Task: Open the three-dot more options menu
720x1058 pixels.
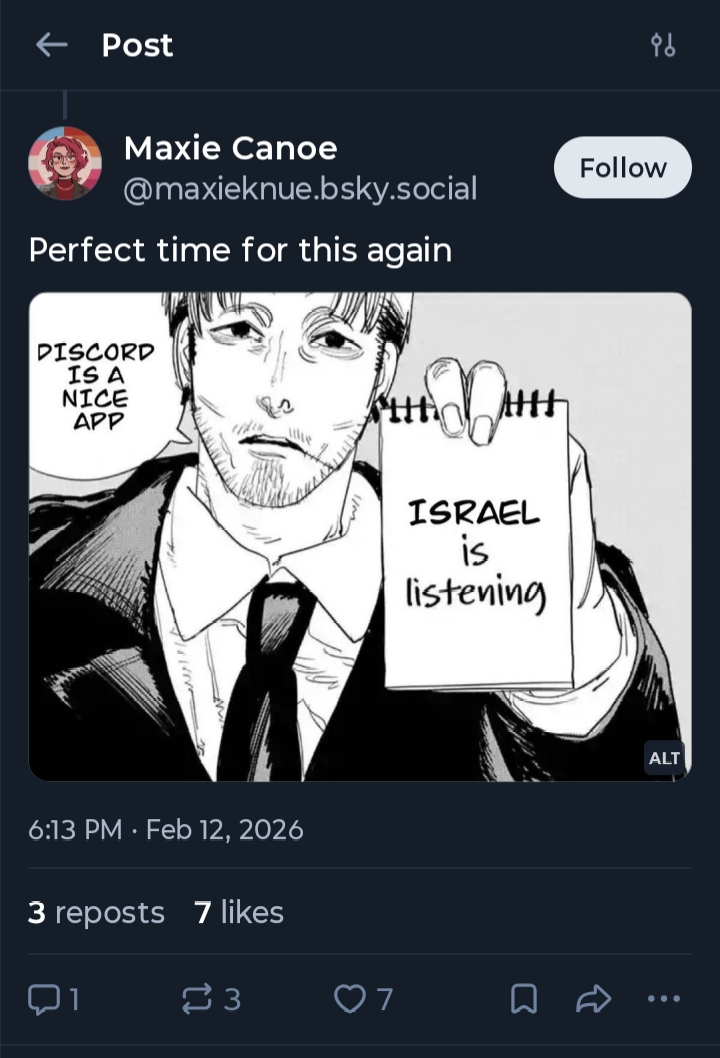Action: point(663,998)
